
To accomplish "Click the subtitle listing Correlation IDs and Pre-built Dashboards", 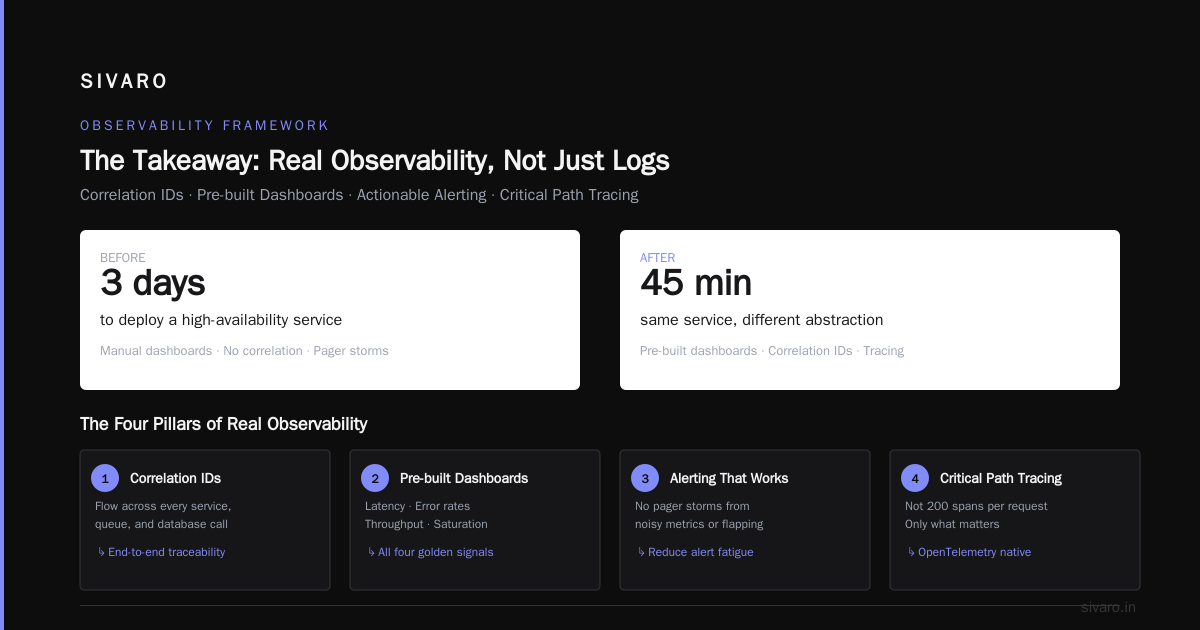I will point(359,195).
